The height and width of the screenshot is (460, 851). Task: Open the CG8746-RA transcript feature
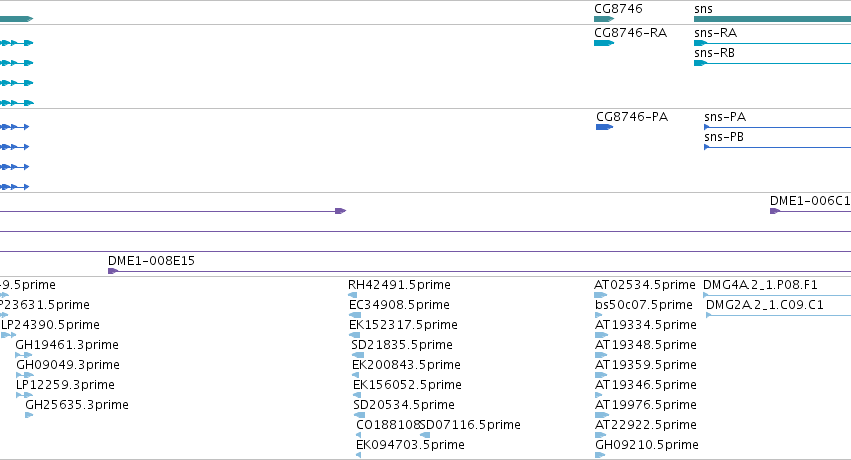click(604, 43)
